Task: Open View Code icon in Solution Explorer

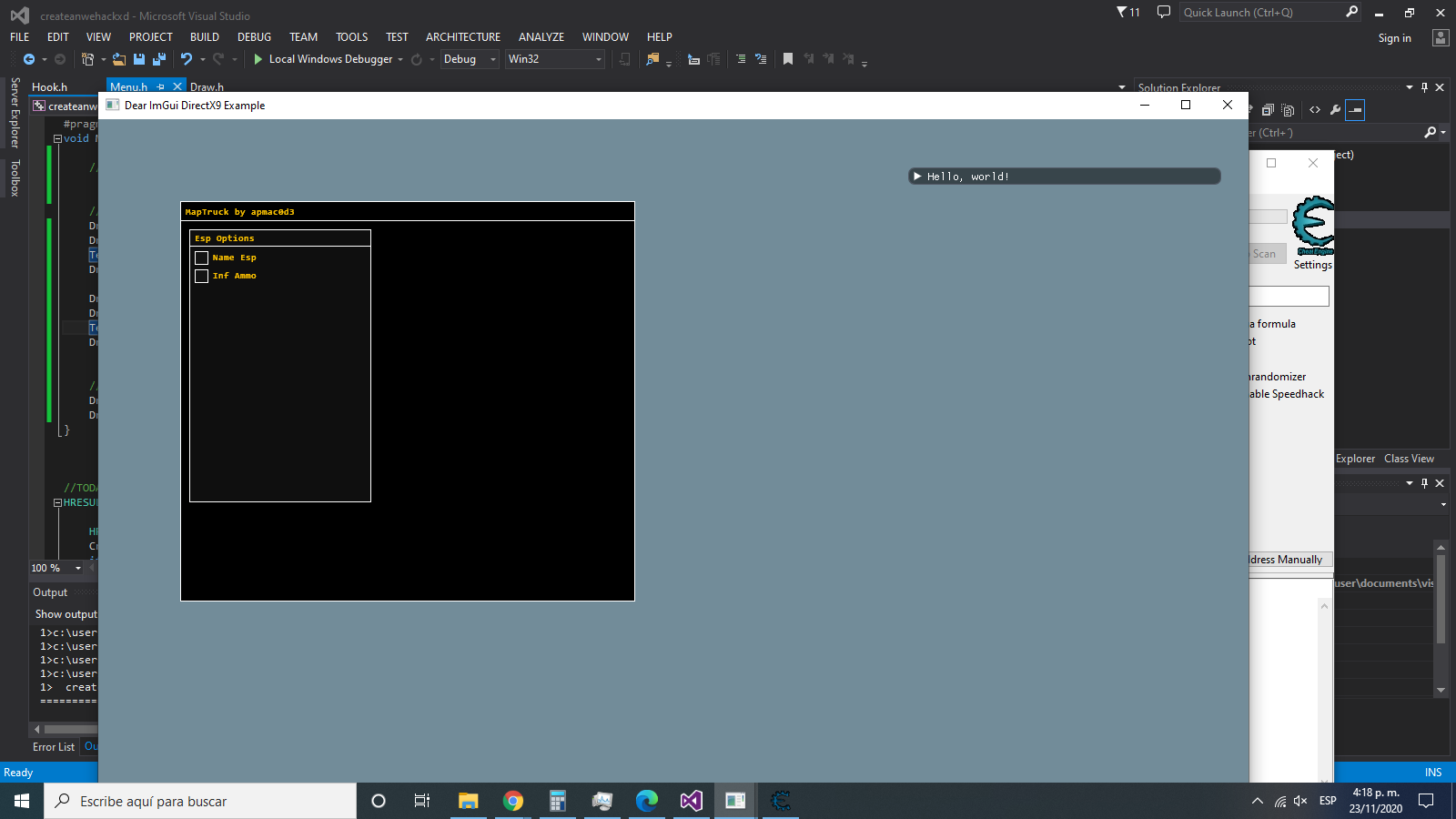Action: [x=1315, y=110]
